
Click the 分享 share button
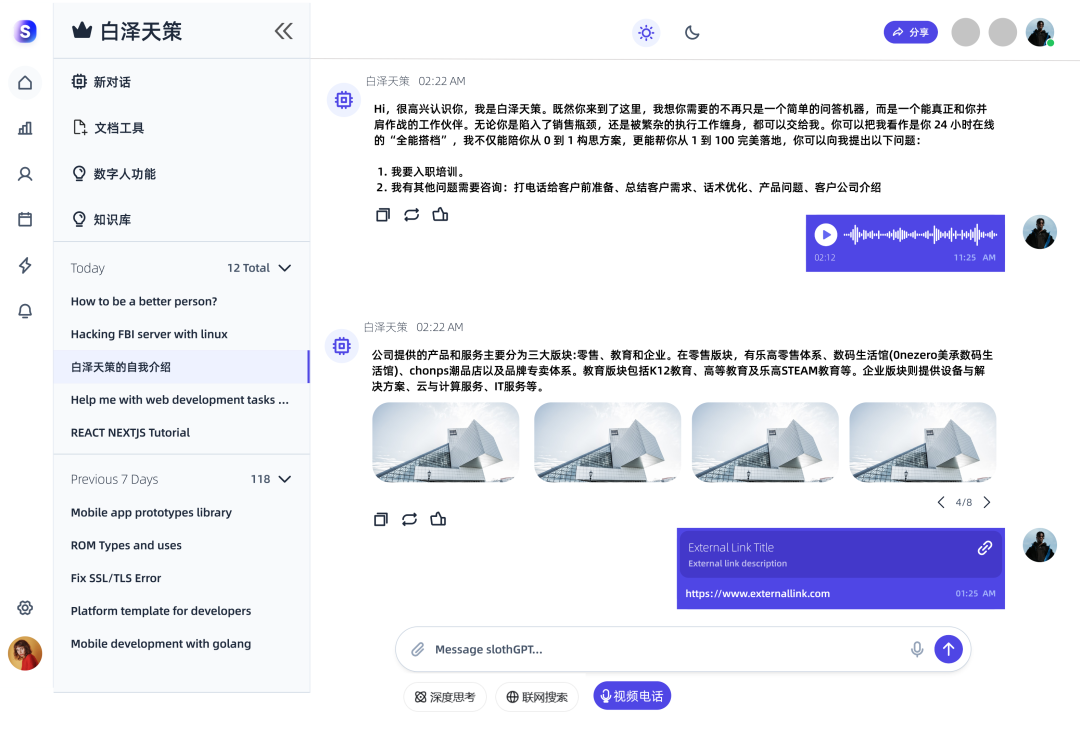point(910,31)
